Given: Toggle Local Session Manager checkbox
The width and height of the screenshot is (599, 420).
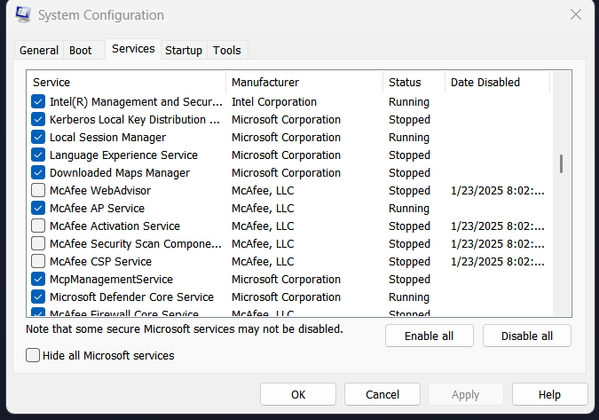Looking at the screenshot, I should click(38, 137).
